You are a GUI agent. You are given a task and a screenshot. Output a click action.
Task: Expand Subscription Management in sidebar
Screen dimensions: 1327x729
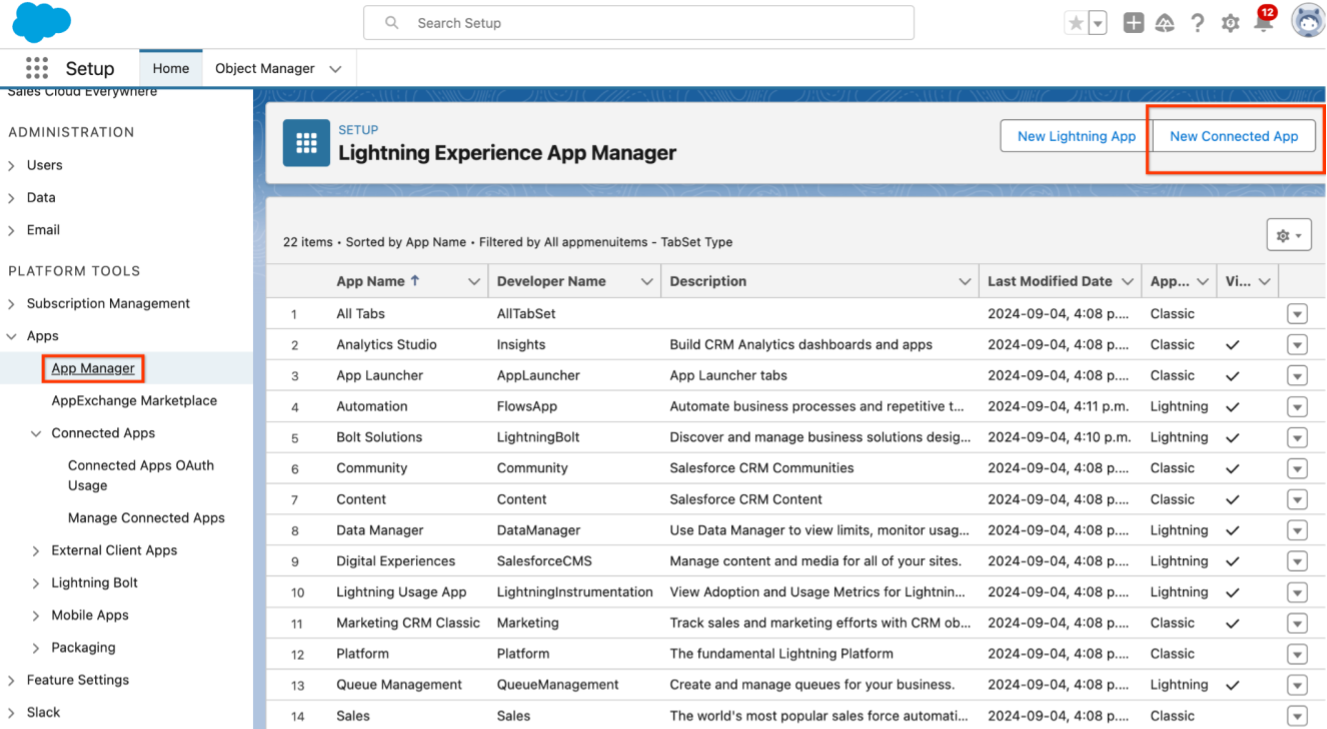(12, 304)
